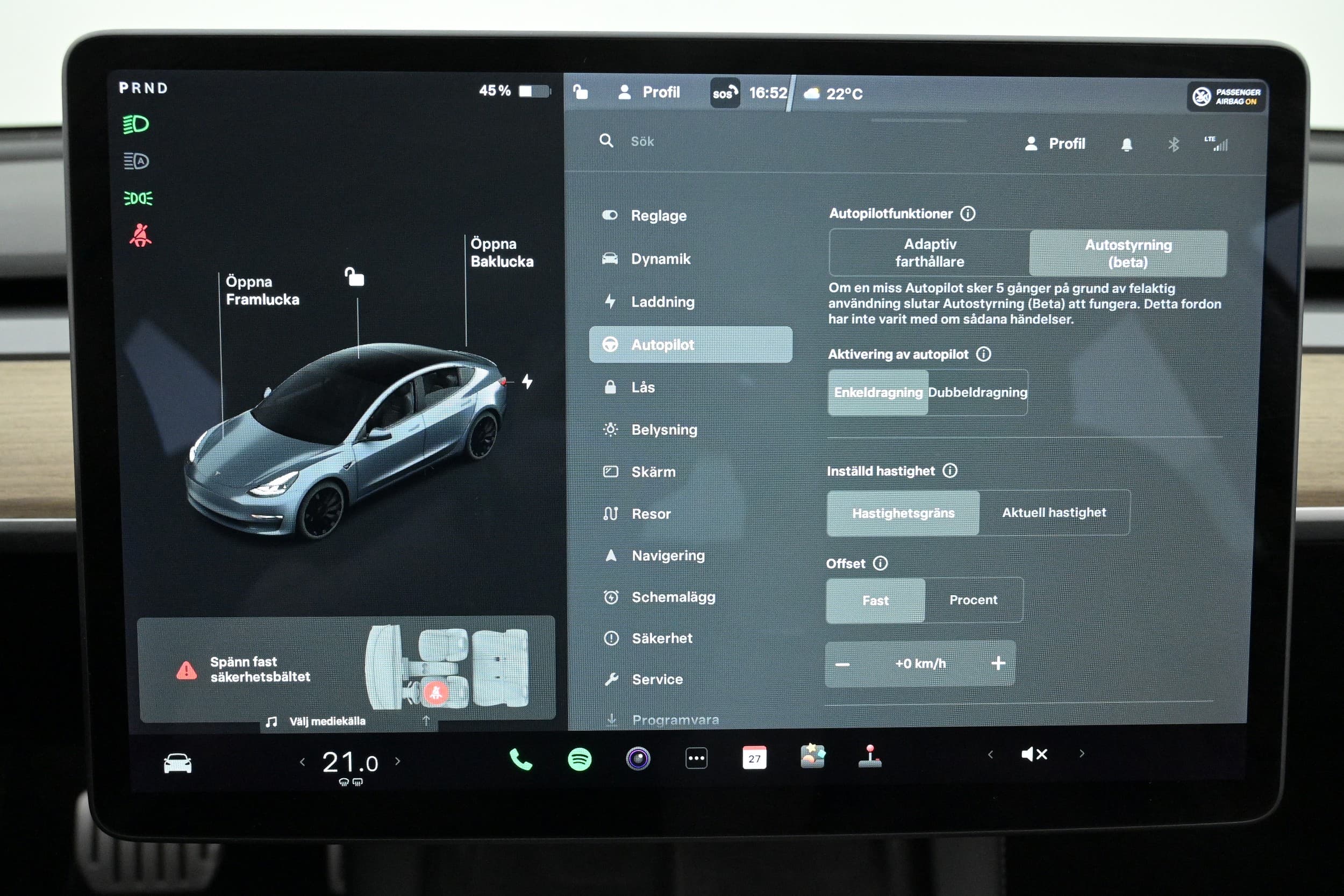This screenshot has width=1344, height=896.
Task: Lower cabin temperature with left chevron
Action: (x=302, y=762)
